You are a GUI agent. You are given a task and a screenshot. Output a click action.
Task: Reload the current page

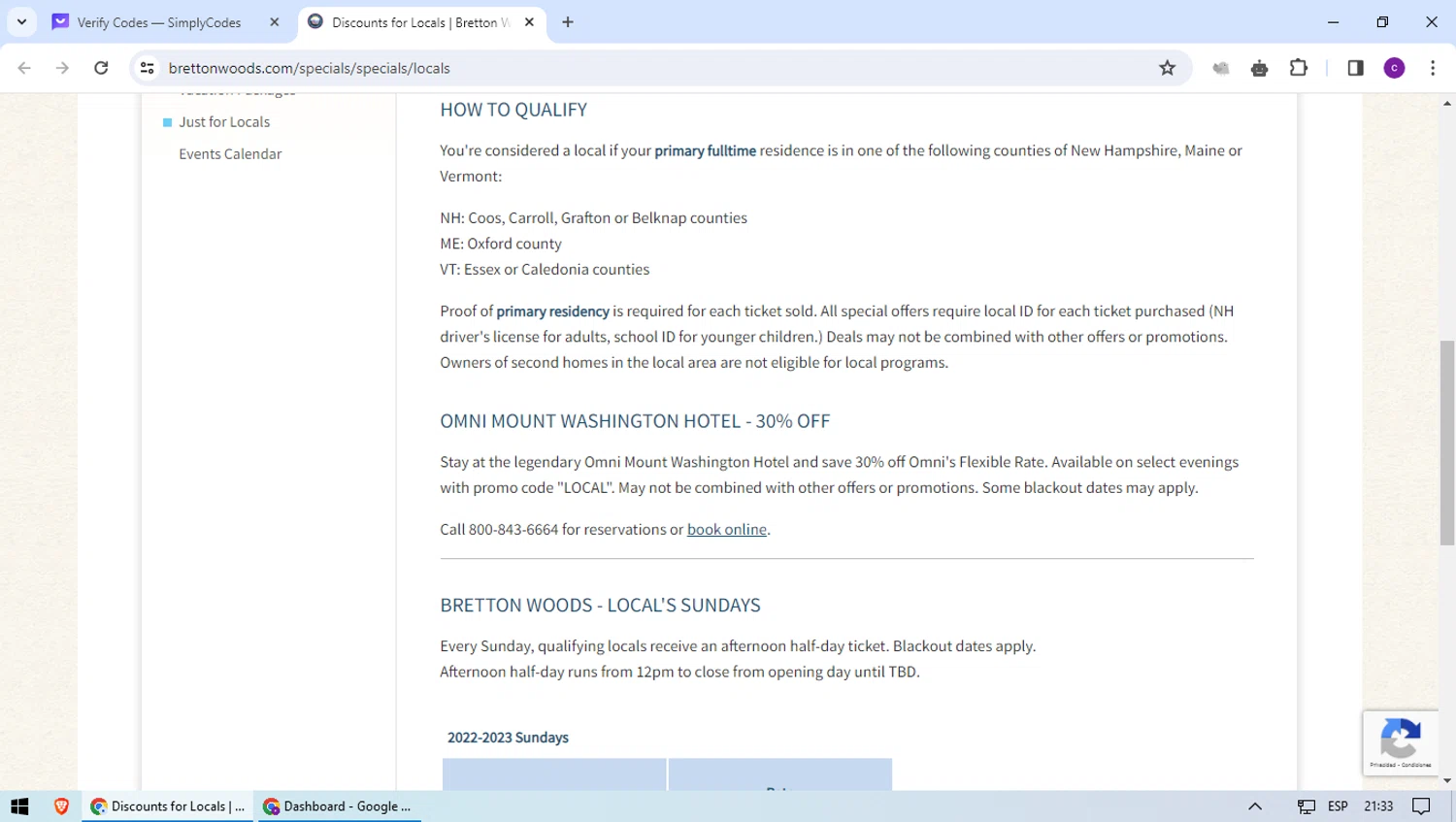point(101,68)
